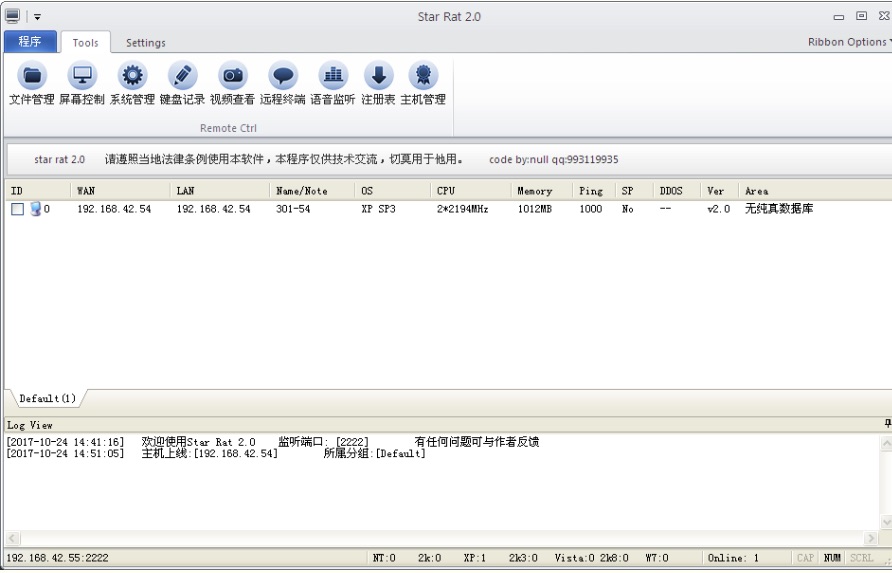Click the NUM status indicator
The image size is (892, 573).
[832, 558]
